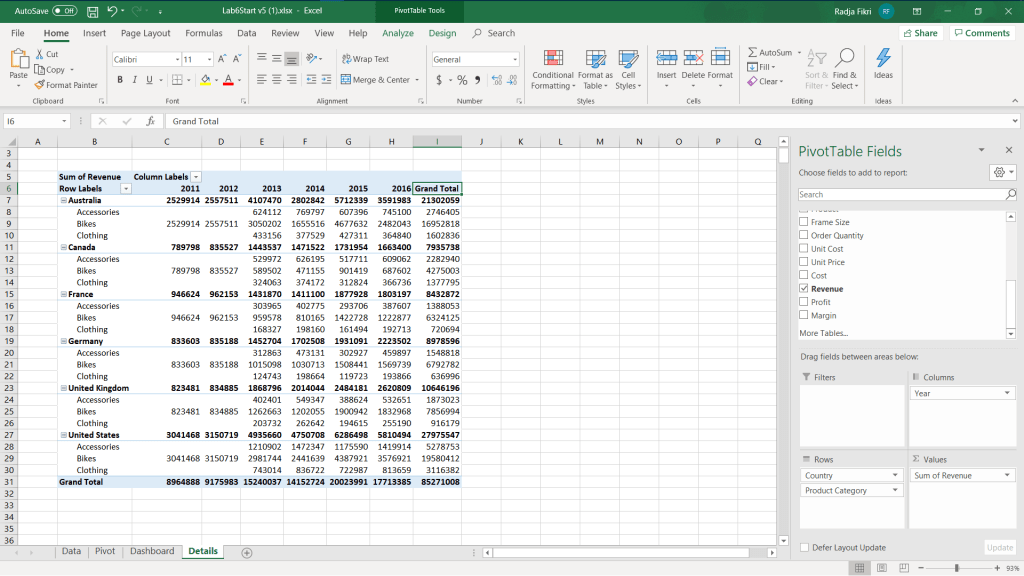
Task: Open the Analyze ribbon tab
Action: (x=397, y=33)
